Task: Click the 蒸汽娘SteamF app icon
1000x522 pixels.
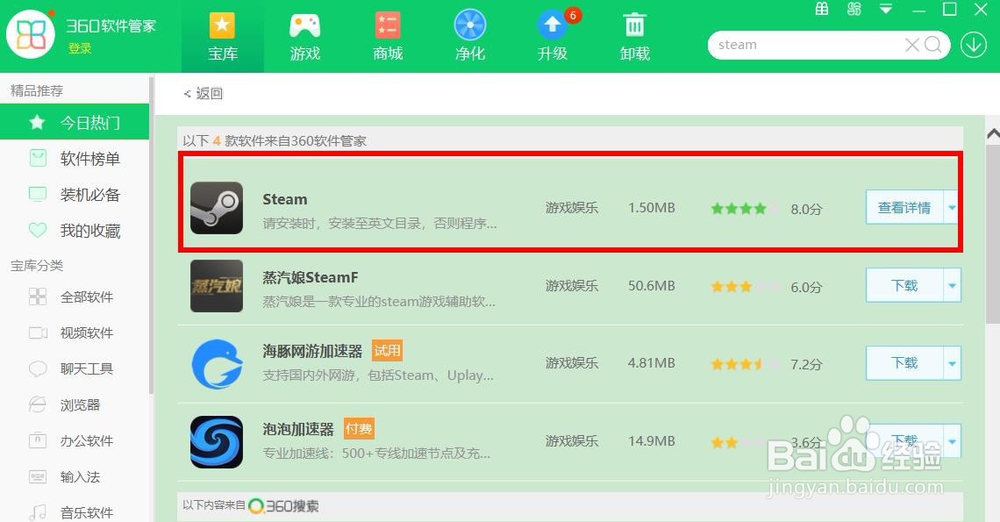Action: click(x=217, y=286)
